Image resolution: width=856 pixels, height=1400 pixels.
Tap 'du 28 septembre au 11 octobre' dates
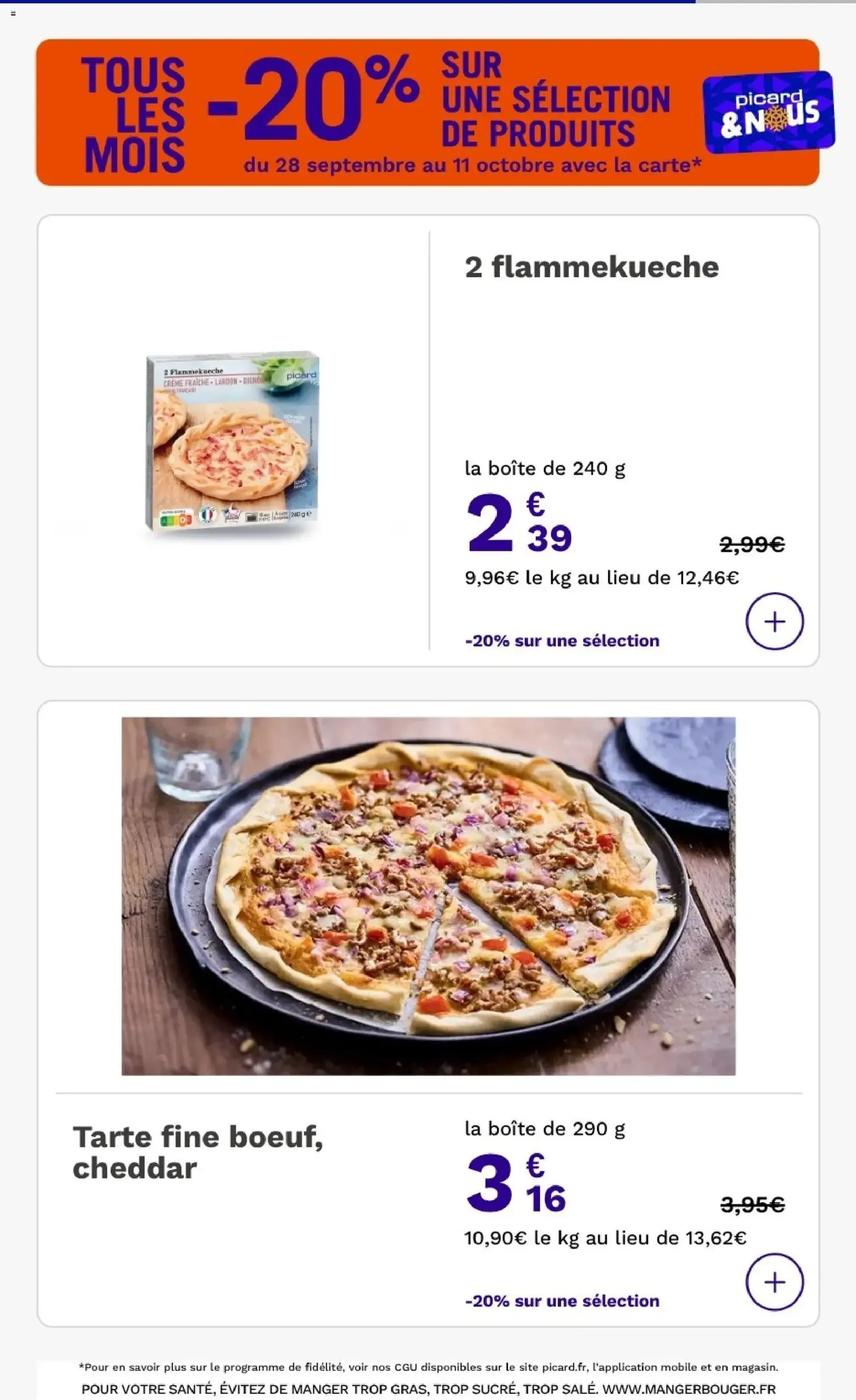click(398, 165)
